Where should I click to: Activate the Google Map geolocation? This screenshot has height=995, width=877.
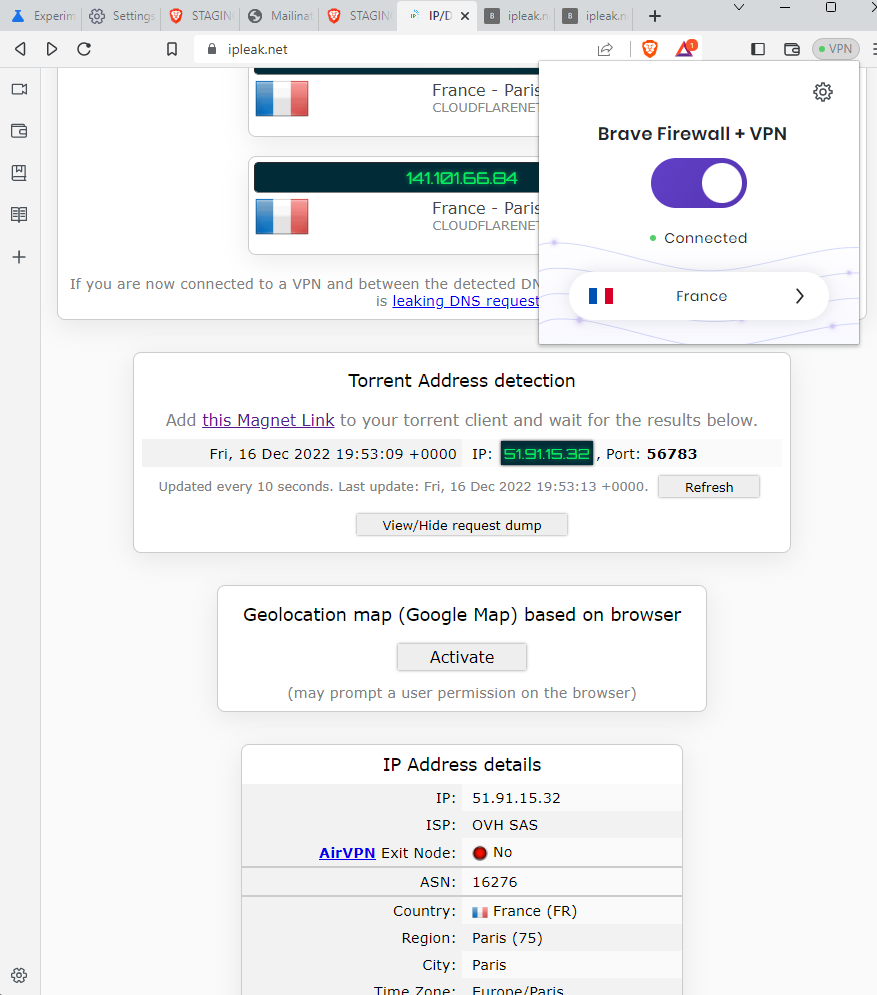point(461,657)
